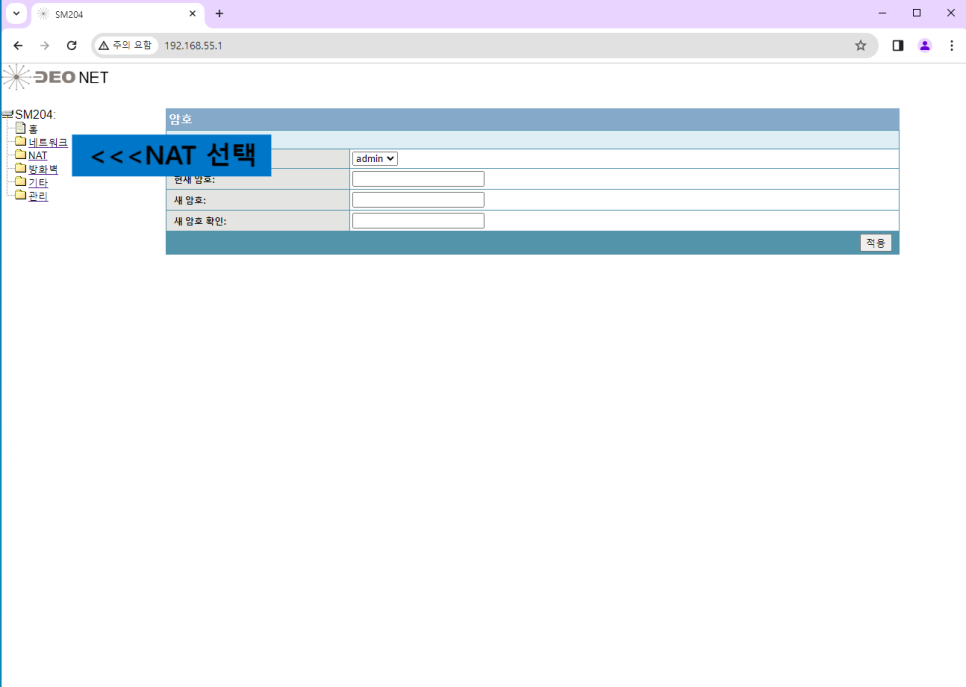Click the 홈 document icon
The width and height of the screenshot is (966, 687).
point(20,128)
